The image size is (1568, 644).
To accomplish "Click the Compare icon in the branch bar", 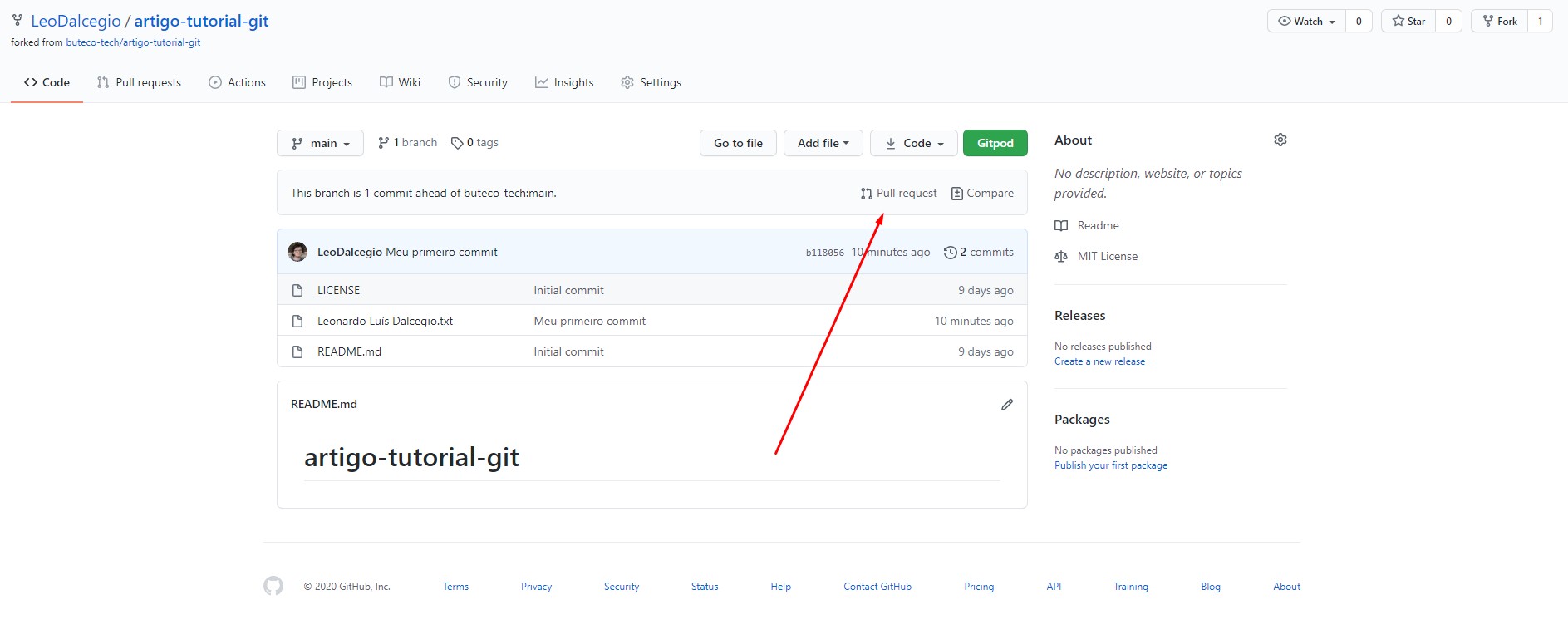I will pyautogui.click(x=956, y=194).
